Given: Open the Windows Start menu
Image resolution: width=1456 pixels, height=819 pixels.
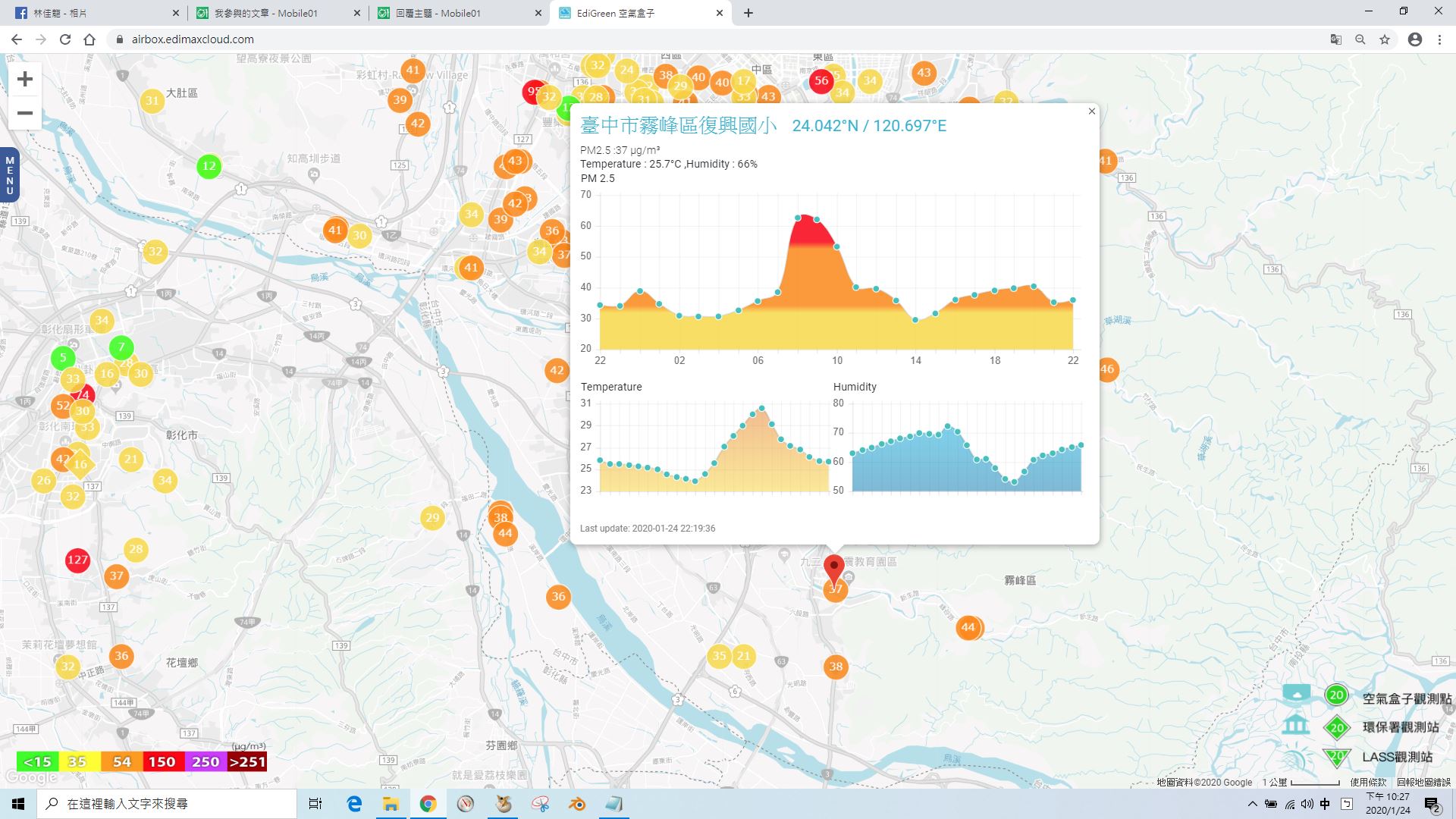Looking at the screenshot, I should click(x=18, y=804).
